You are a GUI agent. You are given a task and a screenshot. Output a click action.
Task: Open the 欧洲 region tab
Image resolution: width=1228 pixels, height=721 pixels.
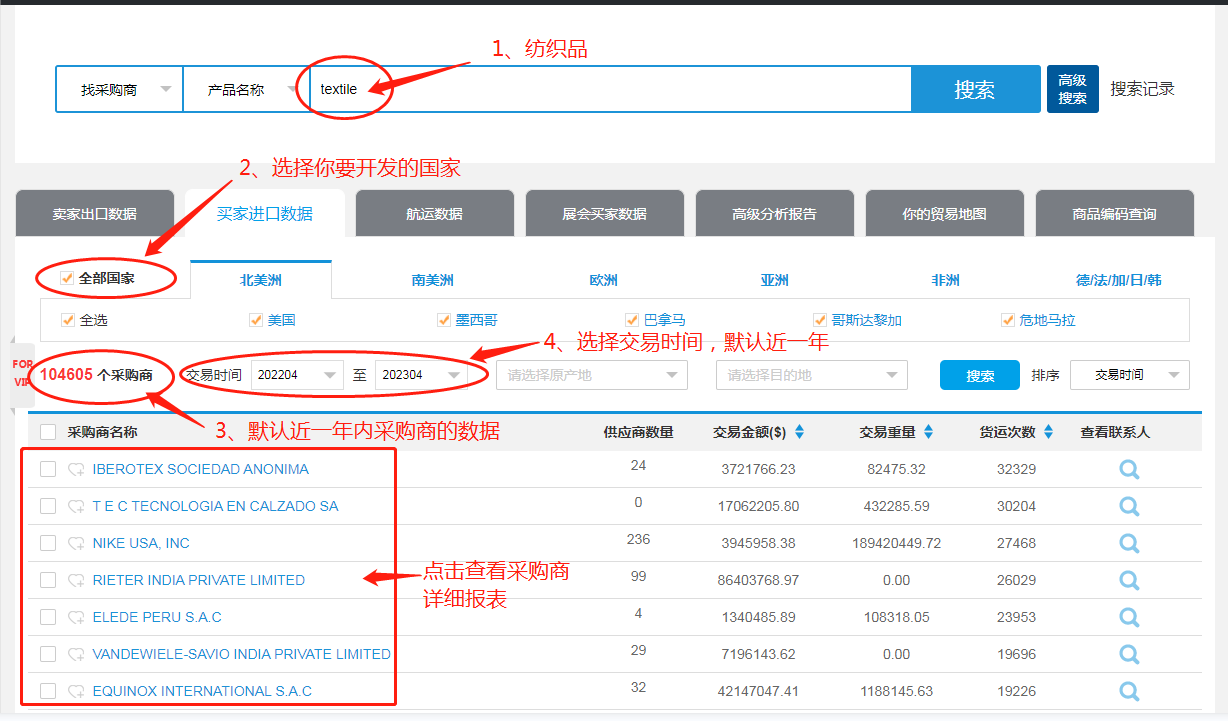[x=603, y=280]
